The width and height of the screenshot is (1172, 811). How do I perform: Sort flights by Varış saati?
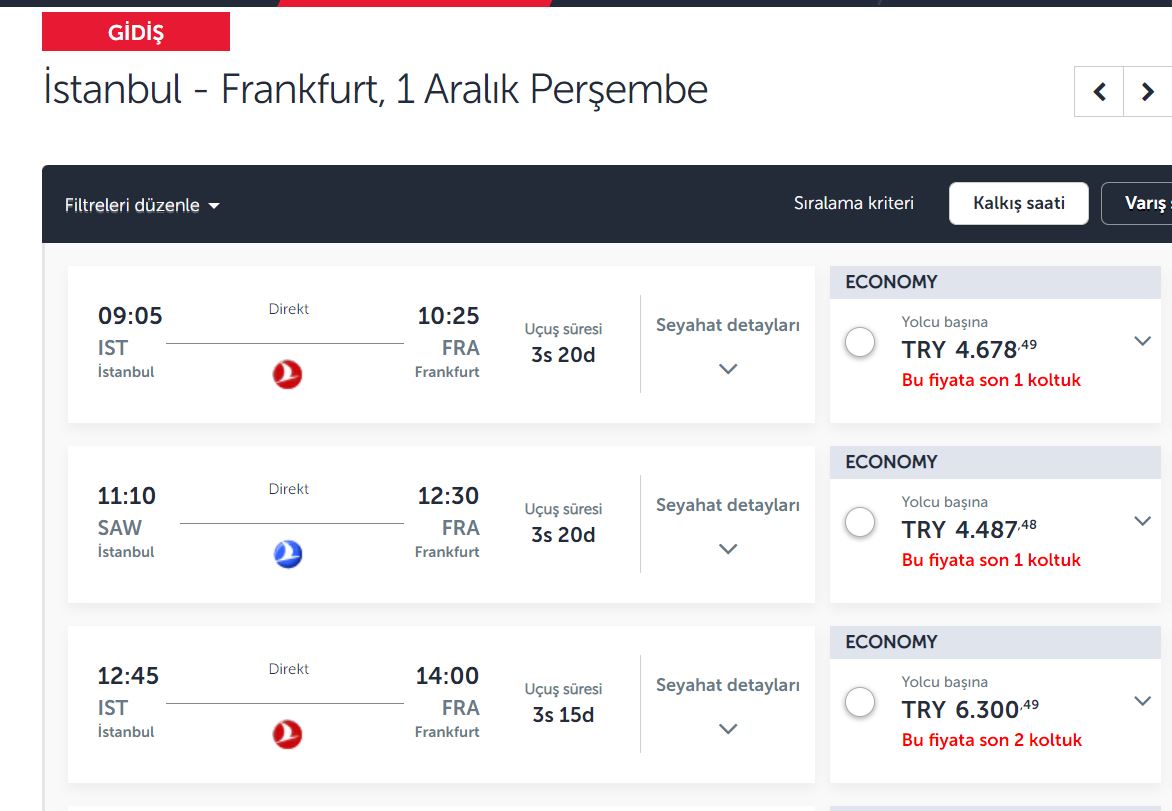[1136, 203]
